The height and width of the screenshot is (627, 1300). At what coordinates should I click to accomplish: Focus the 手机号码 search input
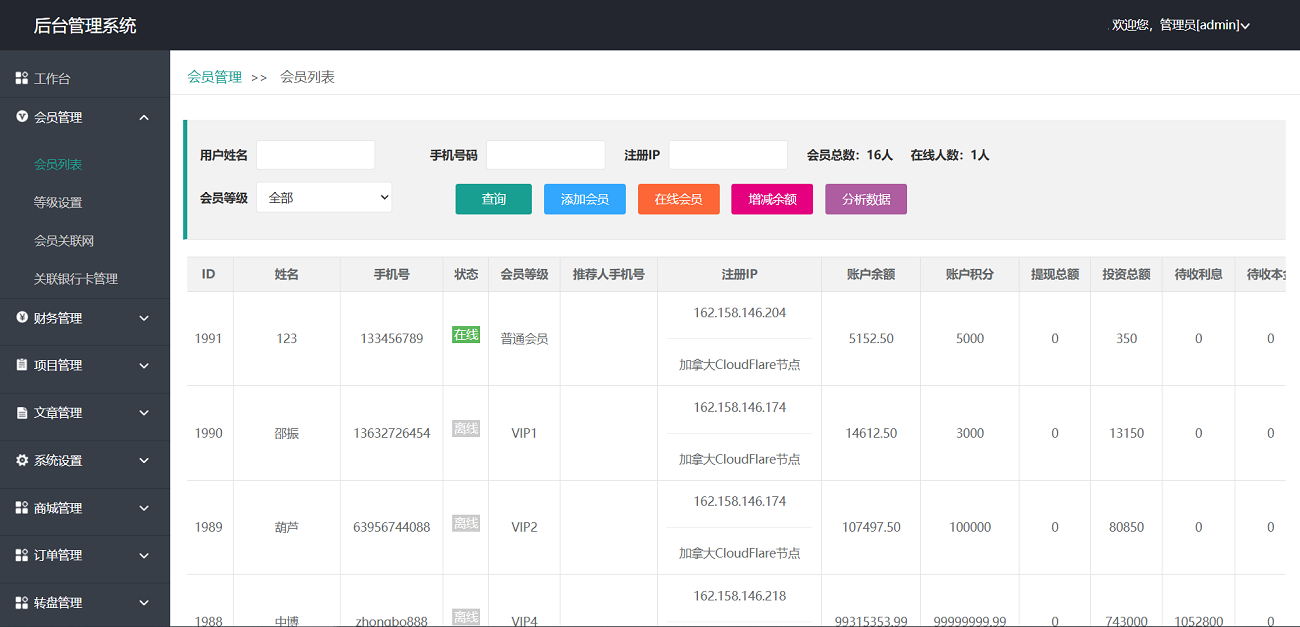point(545,155)
